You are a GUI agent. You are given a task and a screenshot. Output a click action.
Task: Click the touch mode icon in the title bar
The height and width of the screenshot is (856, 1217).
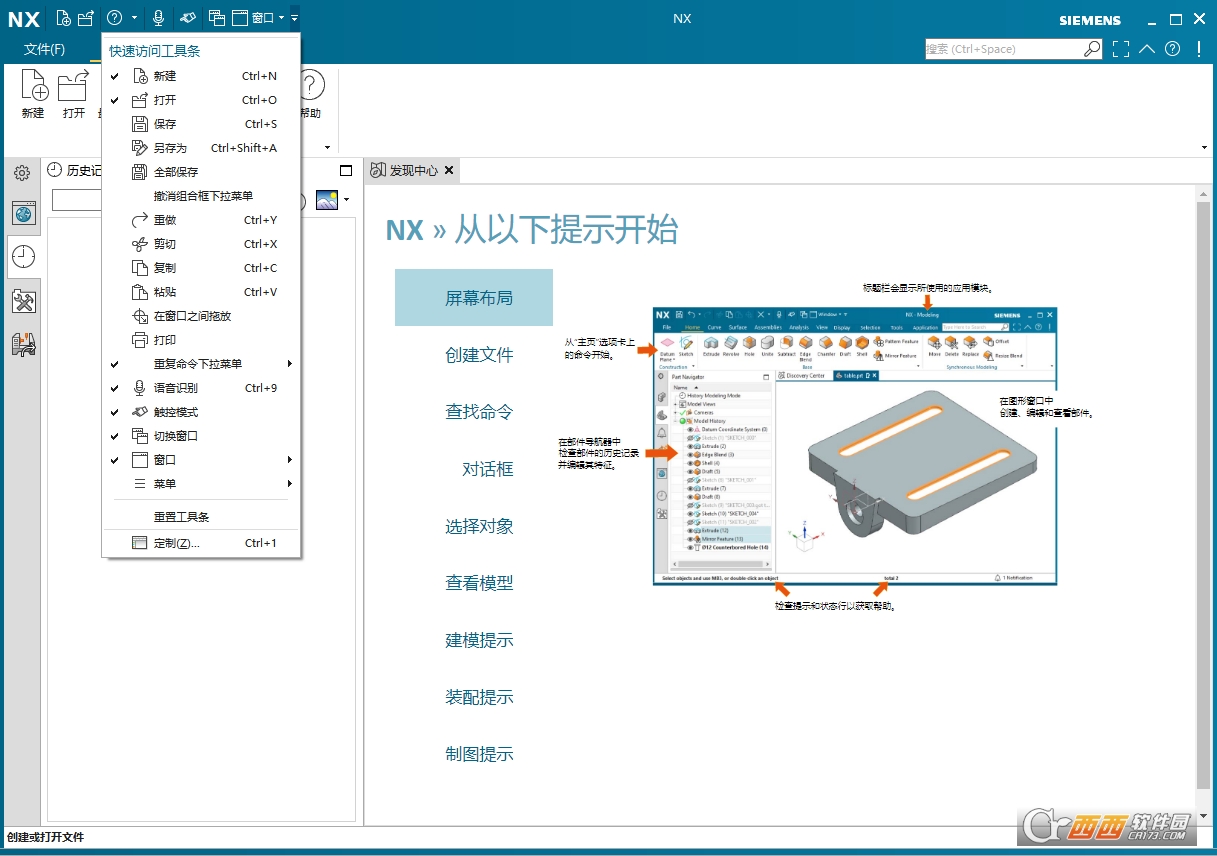pyautogui.click(x=187, y=17)
